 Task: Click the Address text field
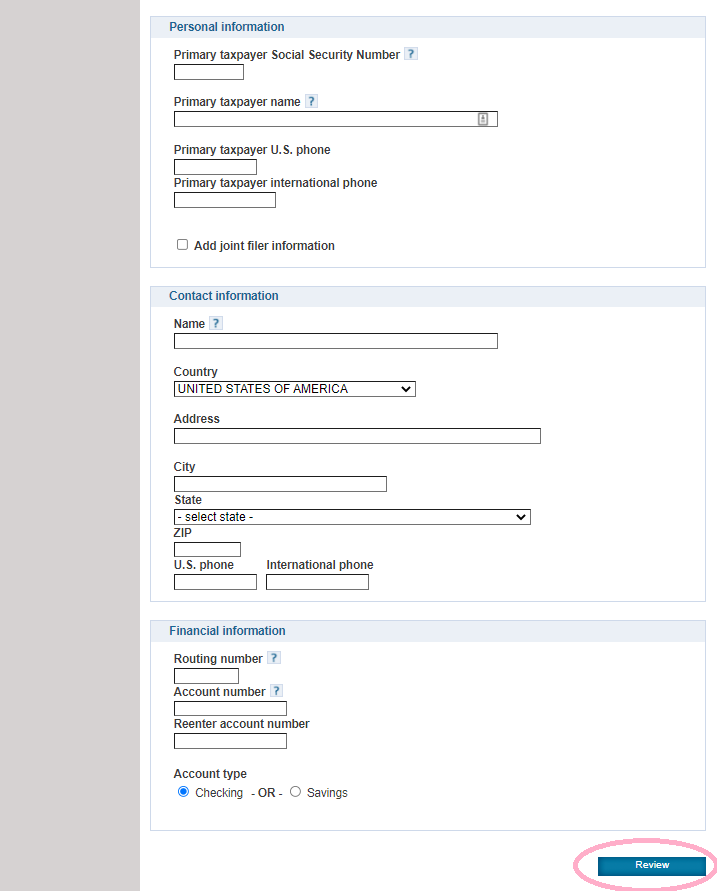click(x=357, y=436)
